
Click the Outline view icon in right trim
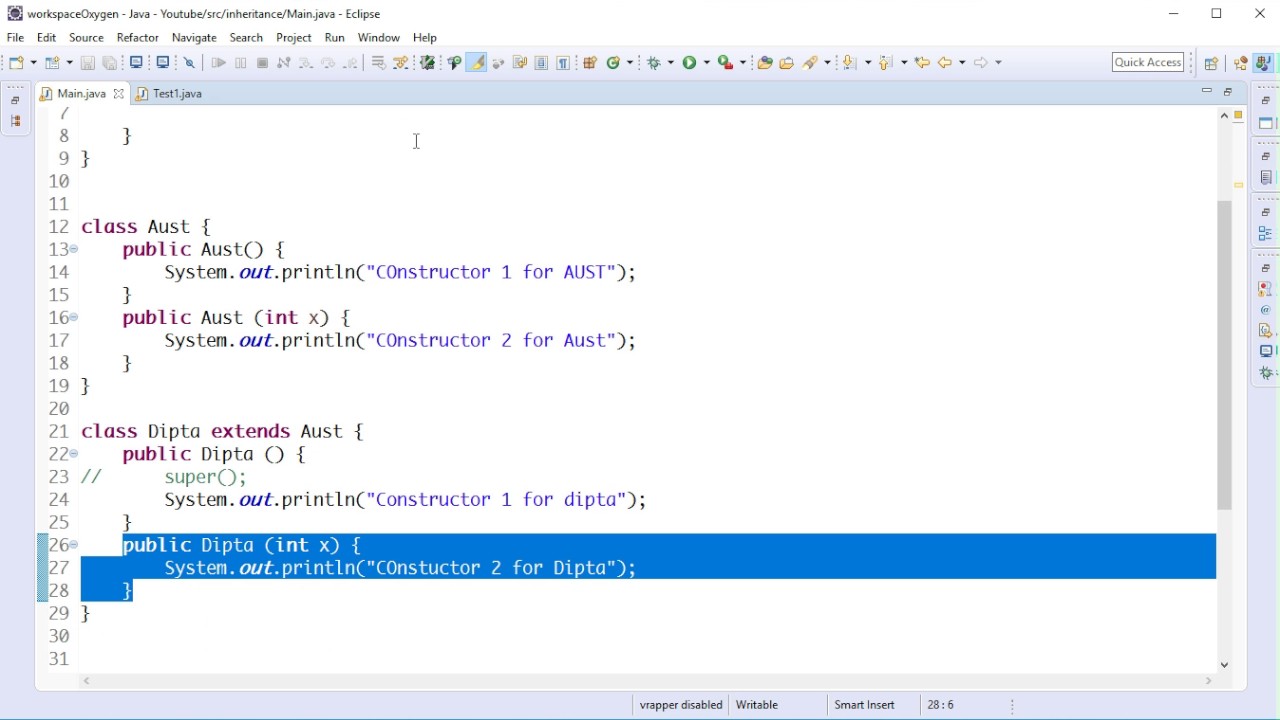click(1267, 233)
